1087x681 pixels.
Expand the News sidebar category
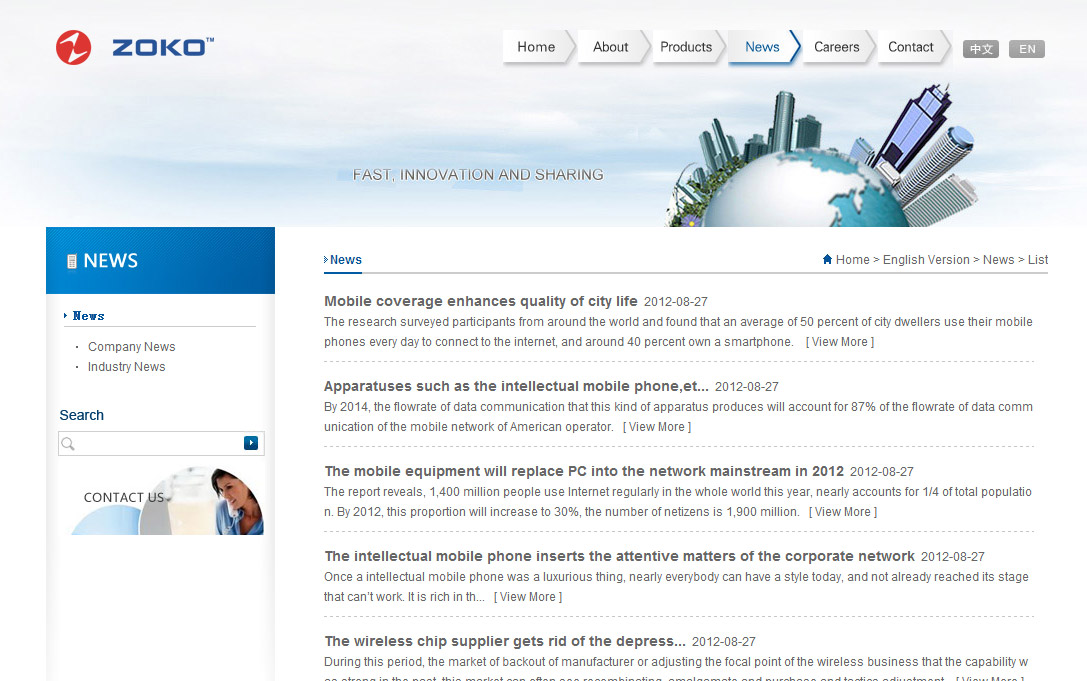click(89, 316)
